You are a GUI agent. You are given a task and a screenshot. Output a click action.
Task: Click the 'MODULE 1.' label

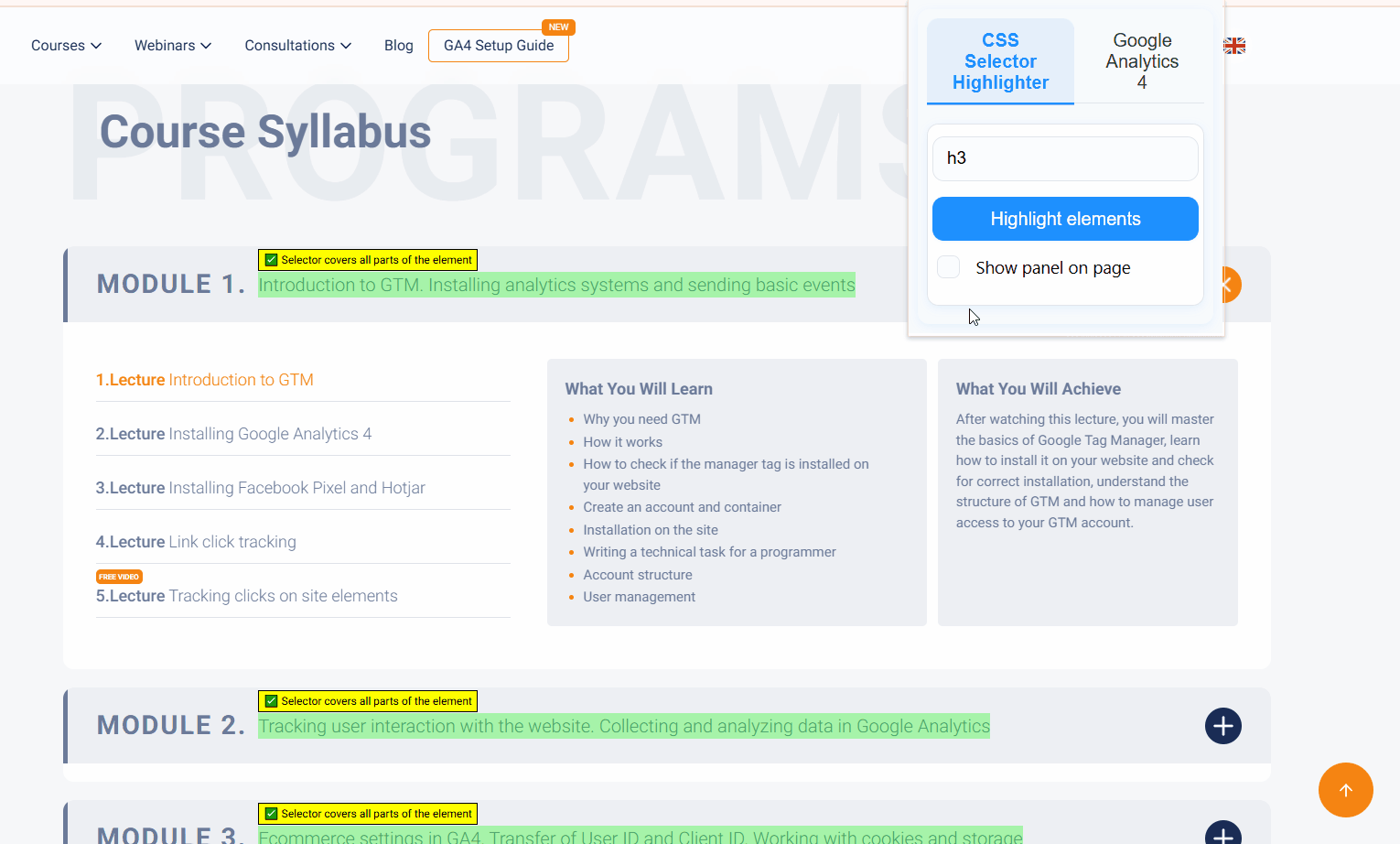pos(171,285)
